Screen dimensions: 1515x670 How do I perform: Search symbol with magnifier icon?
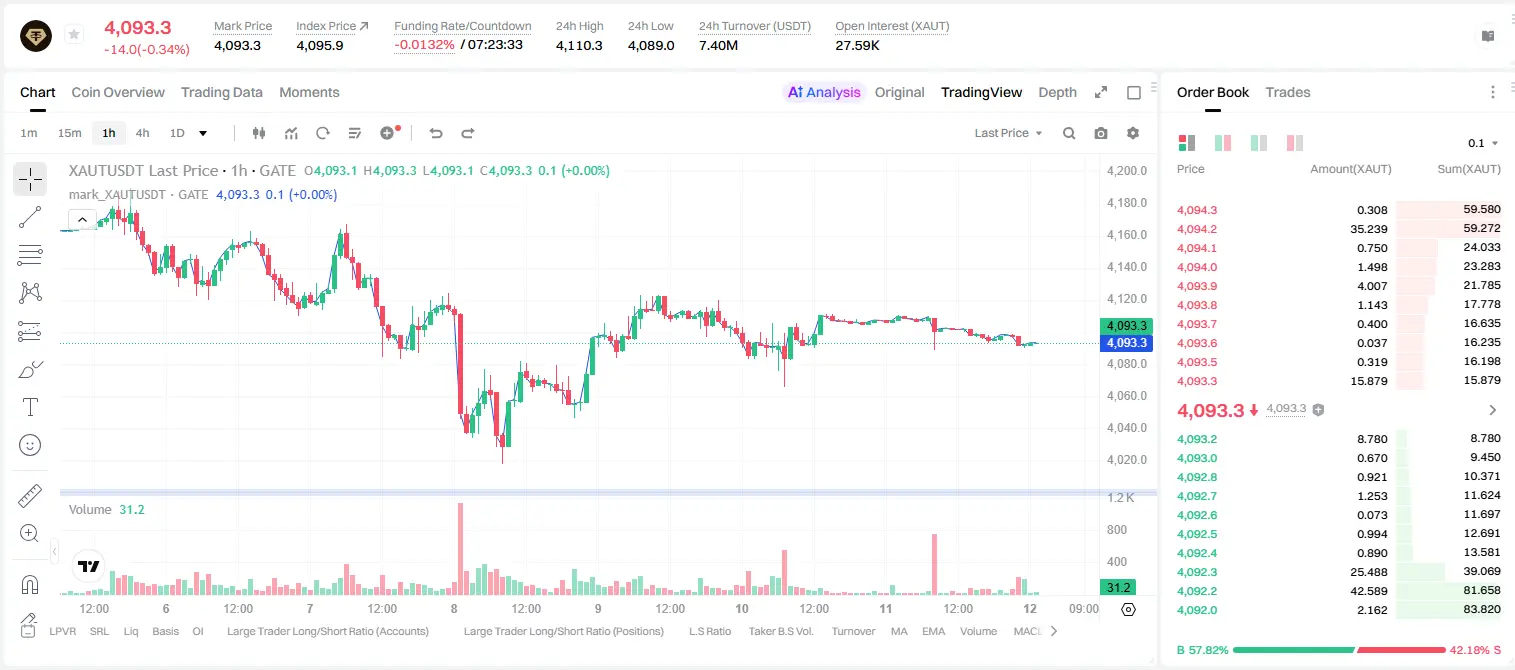pyautogui.click(x=1069, y=133)
